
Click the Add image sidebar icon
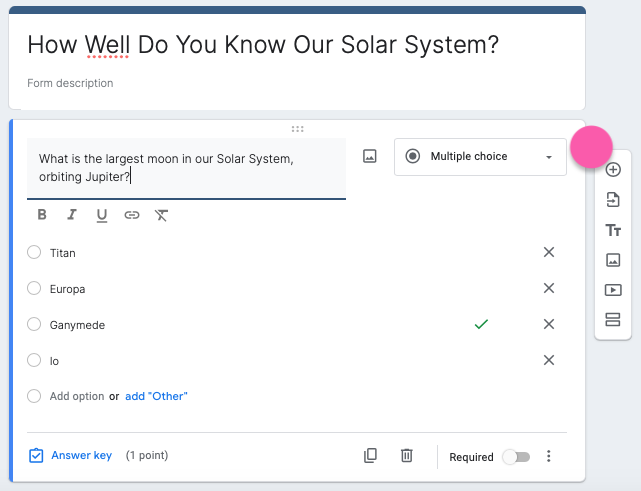pos(613,260)
